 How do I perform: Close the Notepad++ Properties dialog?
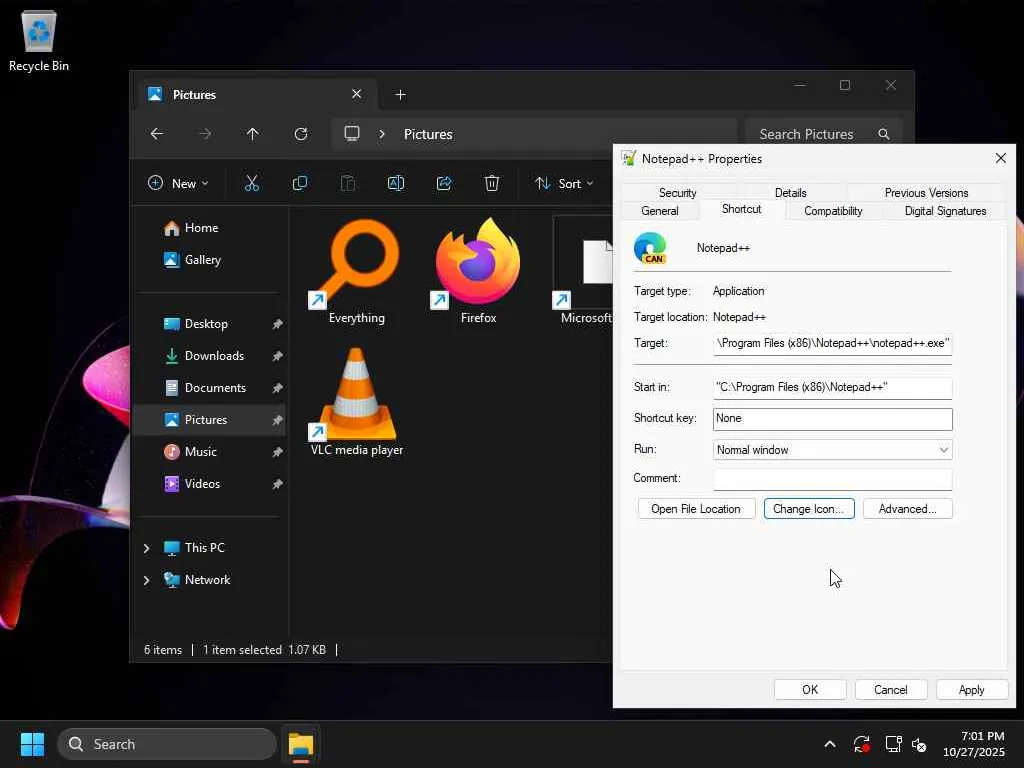click(x=1000, y=159)
